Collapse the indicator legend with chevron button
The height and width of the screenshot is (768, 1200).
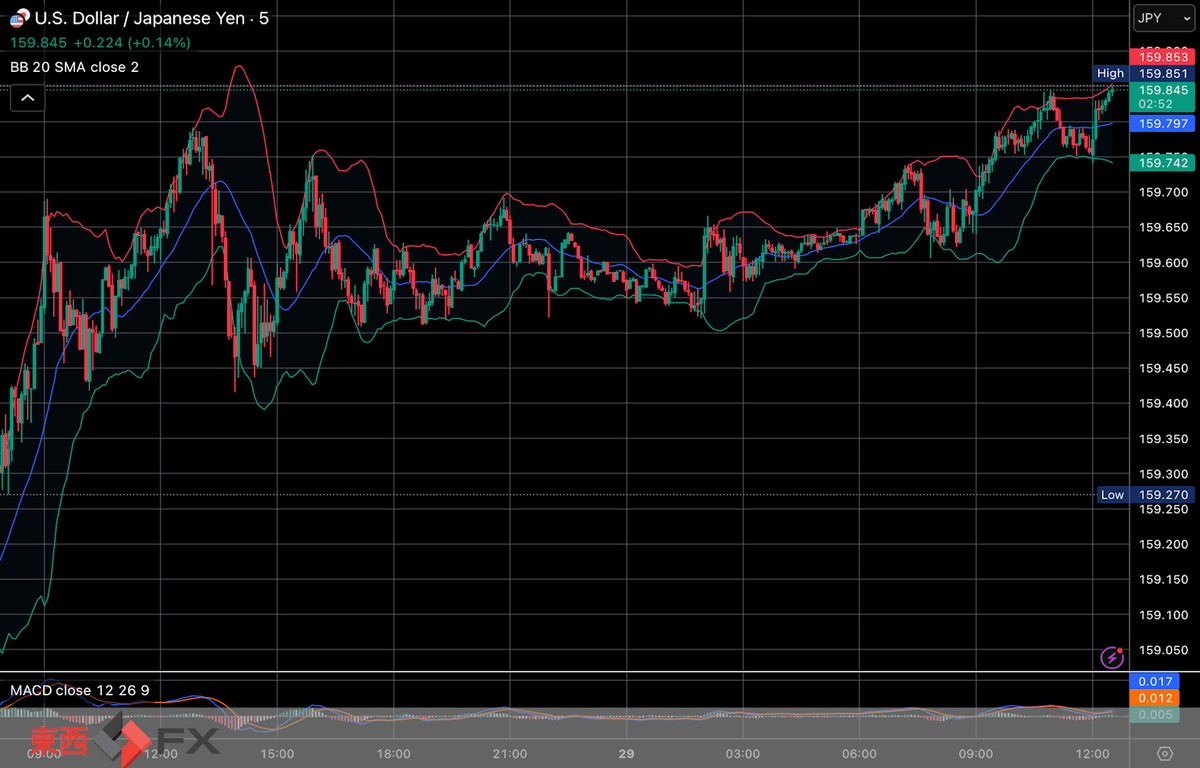coord(27,97)
